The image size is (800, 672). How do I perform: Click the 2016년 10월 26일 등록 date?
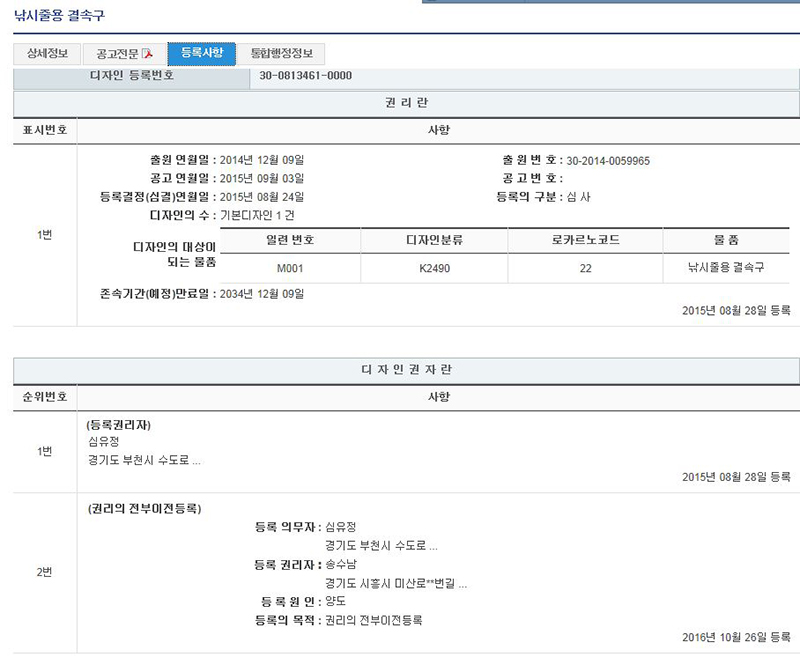coord(735,637)
